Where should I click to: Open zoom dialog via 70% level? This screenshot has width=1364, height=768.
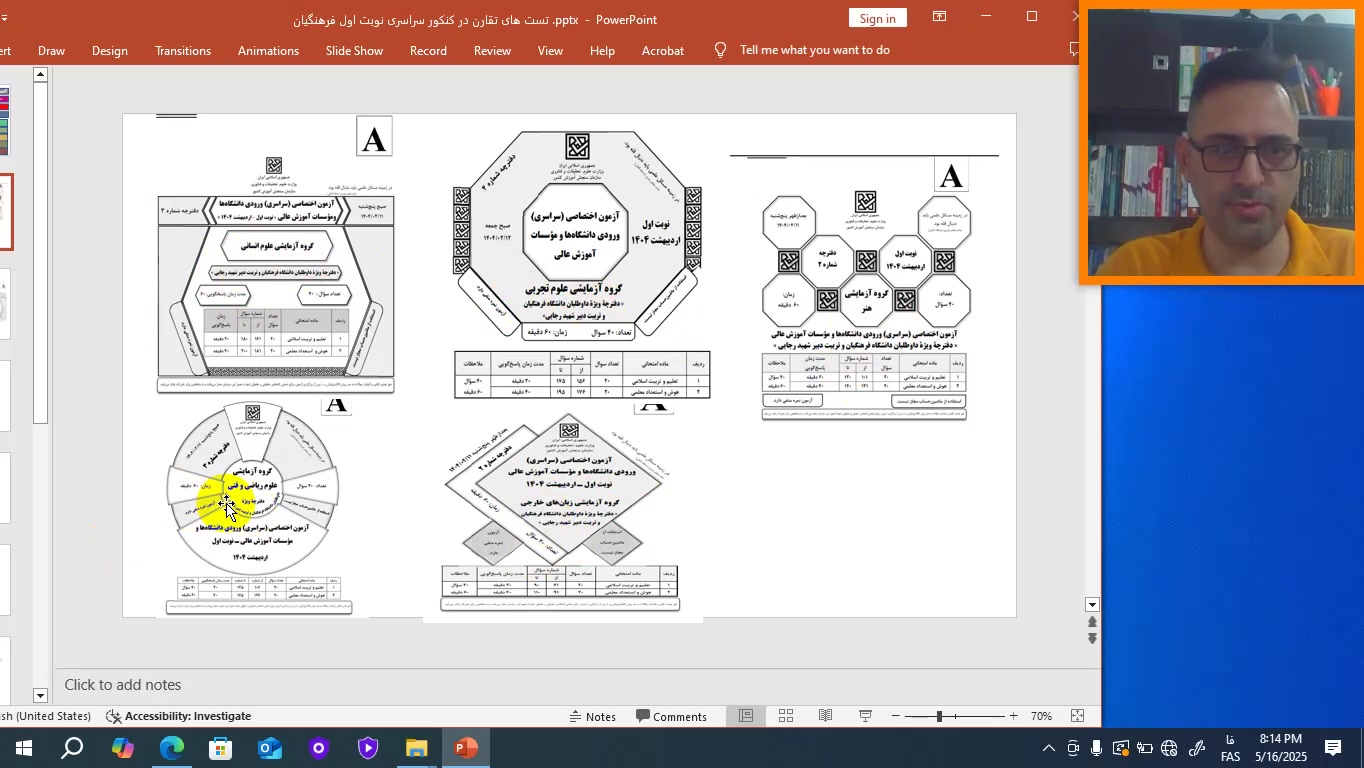pos(1041,716)
